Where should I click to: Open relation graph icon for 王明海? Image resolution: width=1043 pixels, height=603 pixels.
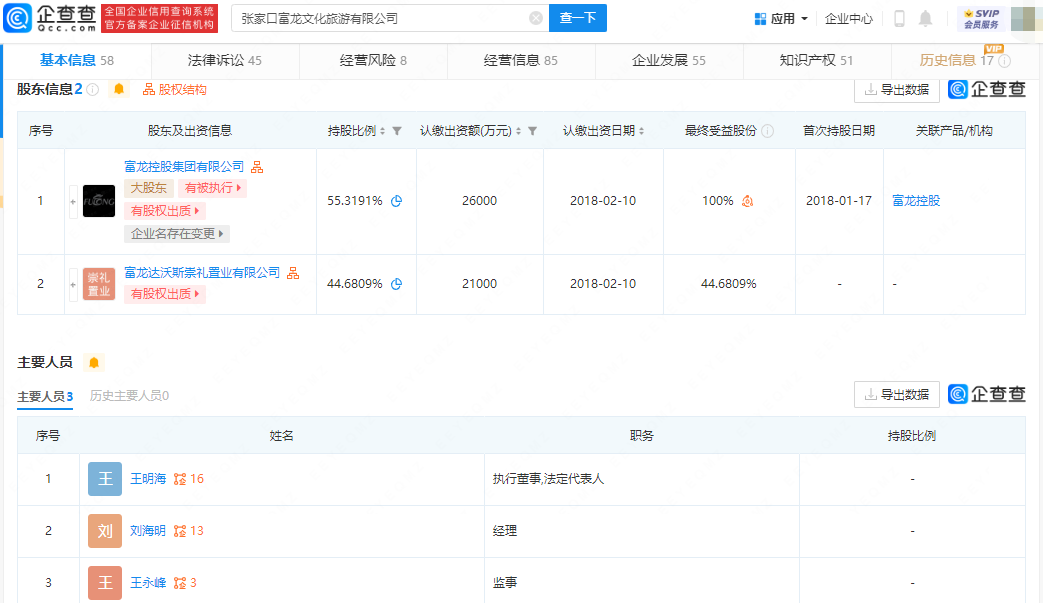click(180, 479)
